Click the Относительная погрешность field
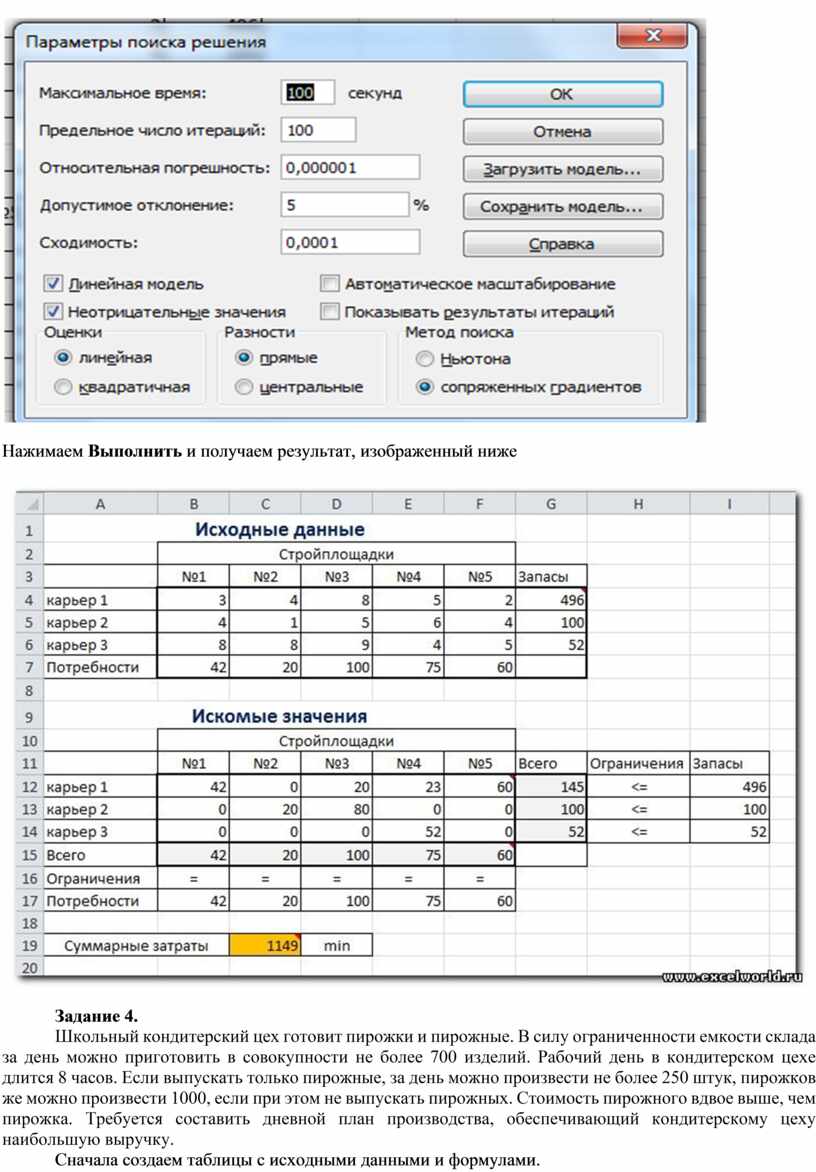 350,168
